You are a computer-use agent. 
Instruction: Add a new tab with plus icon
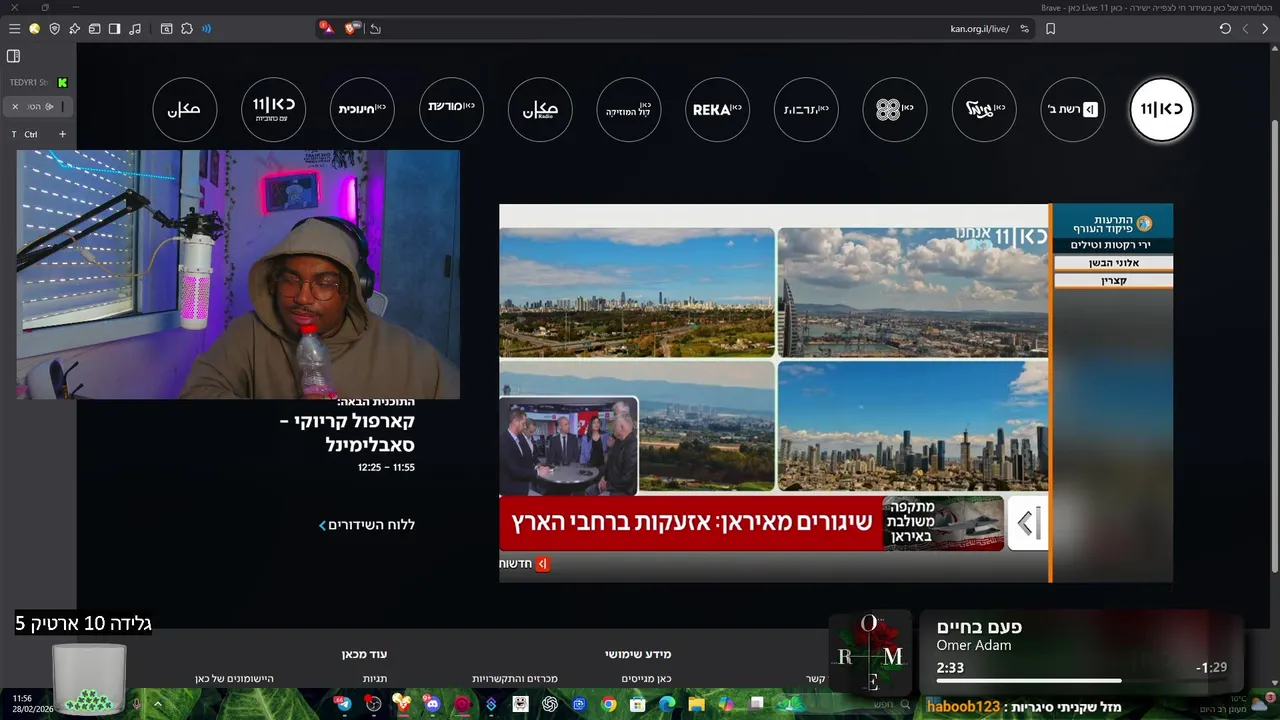tap(62, 134)
